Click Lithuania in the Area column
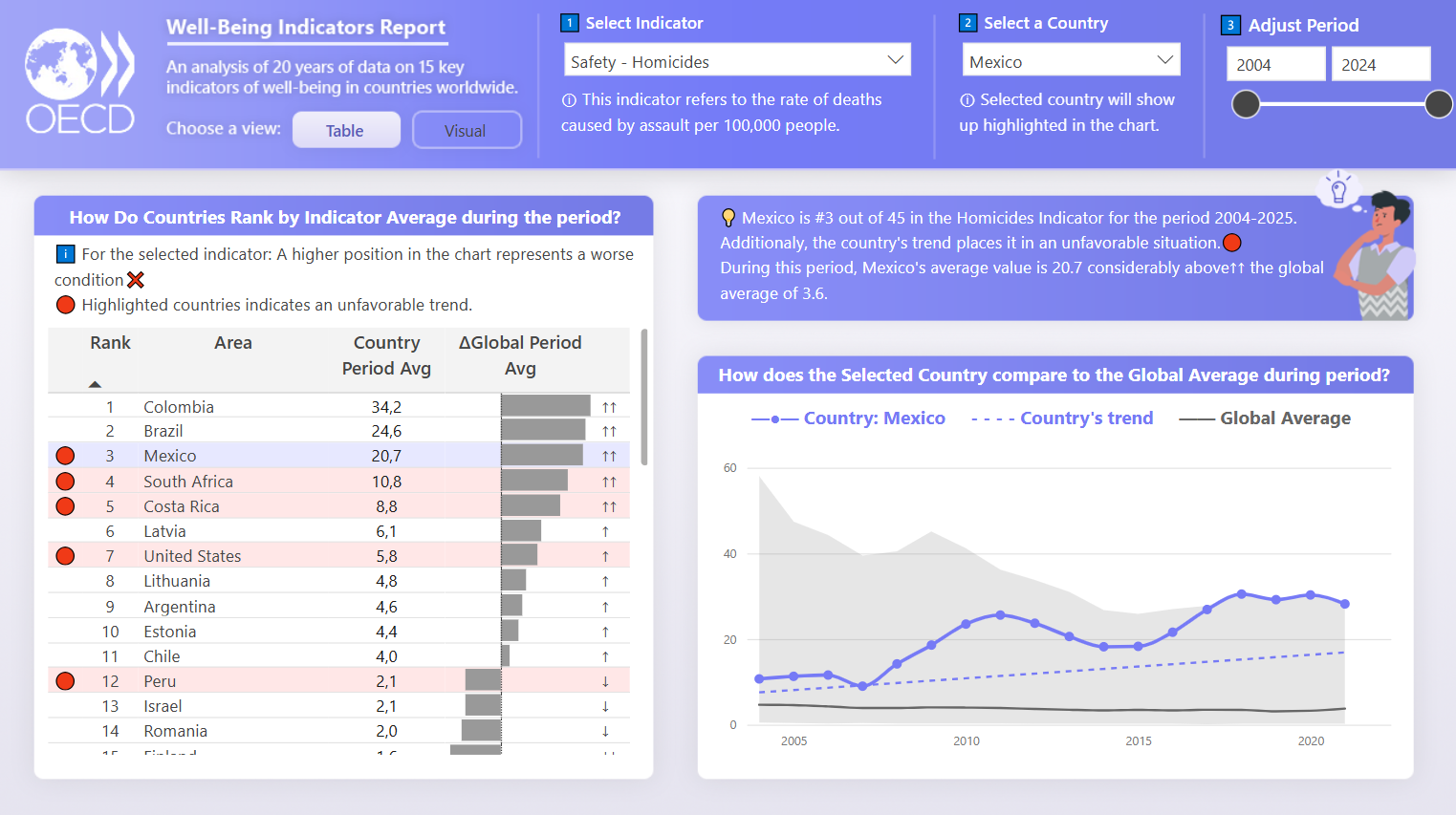1456x815 pixels. tap(177, 581)
